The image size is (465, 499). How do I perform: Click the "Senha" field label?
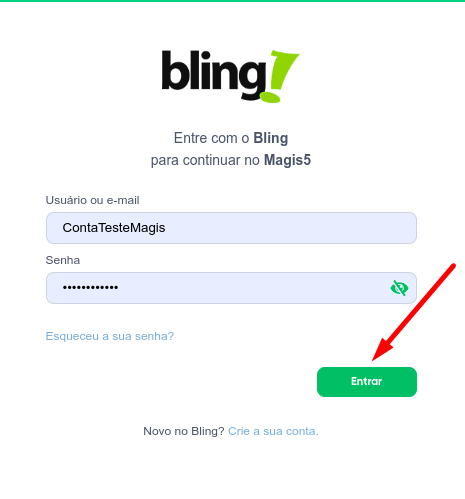click(x=63, y=260)
